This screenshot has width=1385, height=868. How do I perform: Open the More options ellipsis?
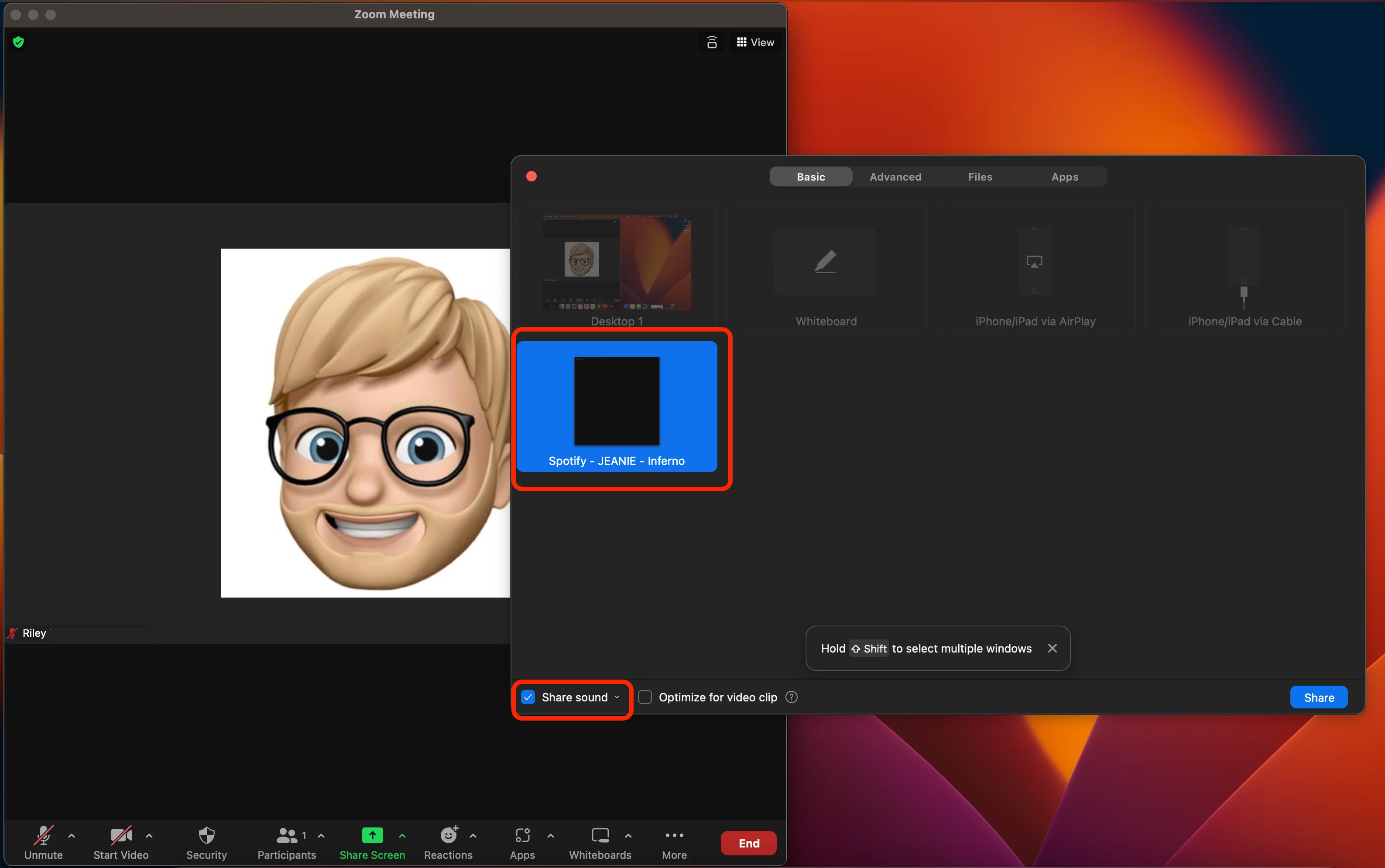tap(674, 835)
